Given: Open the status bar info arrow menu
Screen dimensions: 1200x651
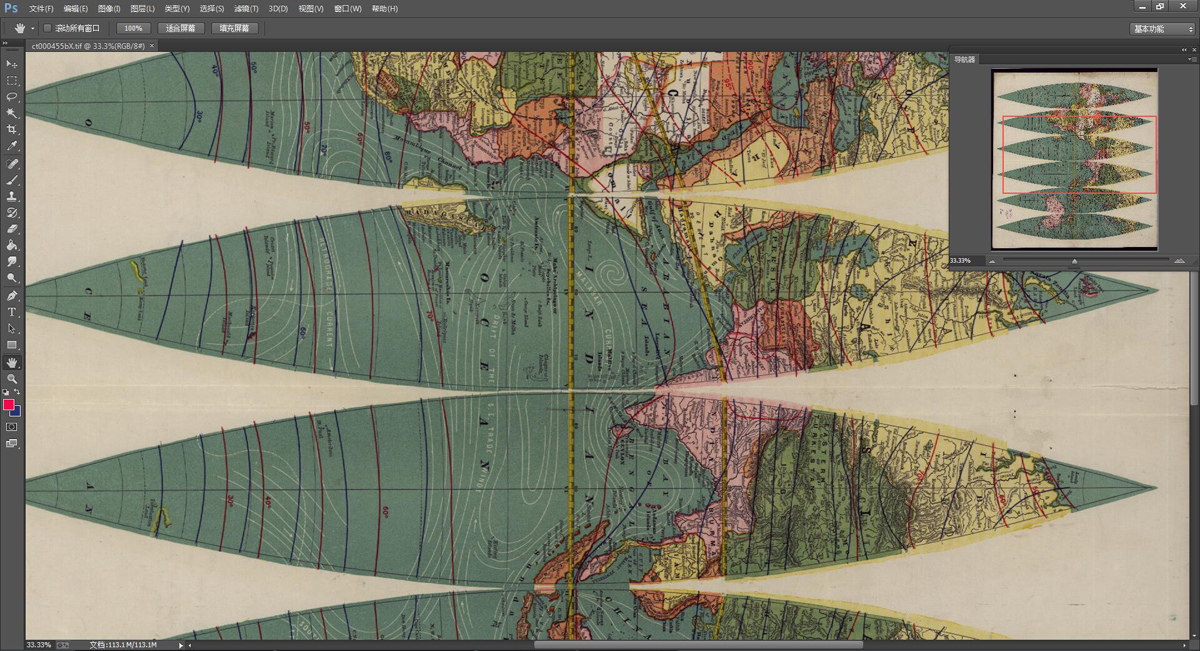Looking at the screenshot, I should 181,645.
